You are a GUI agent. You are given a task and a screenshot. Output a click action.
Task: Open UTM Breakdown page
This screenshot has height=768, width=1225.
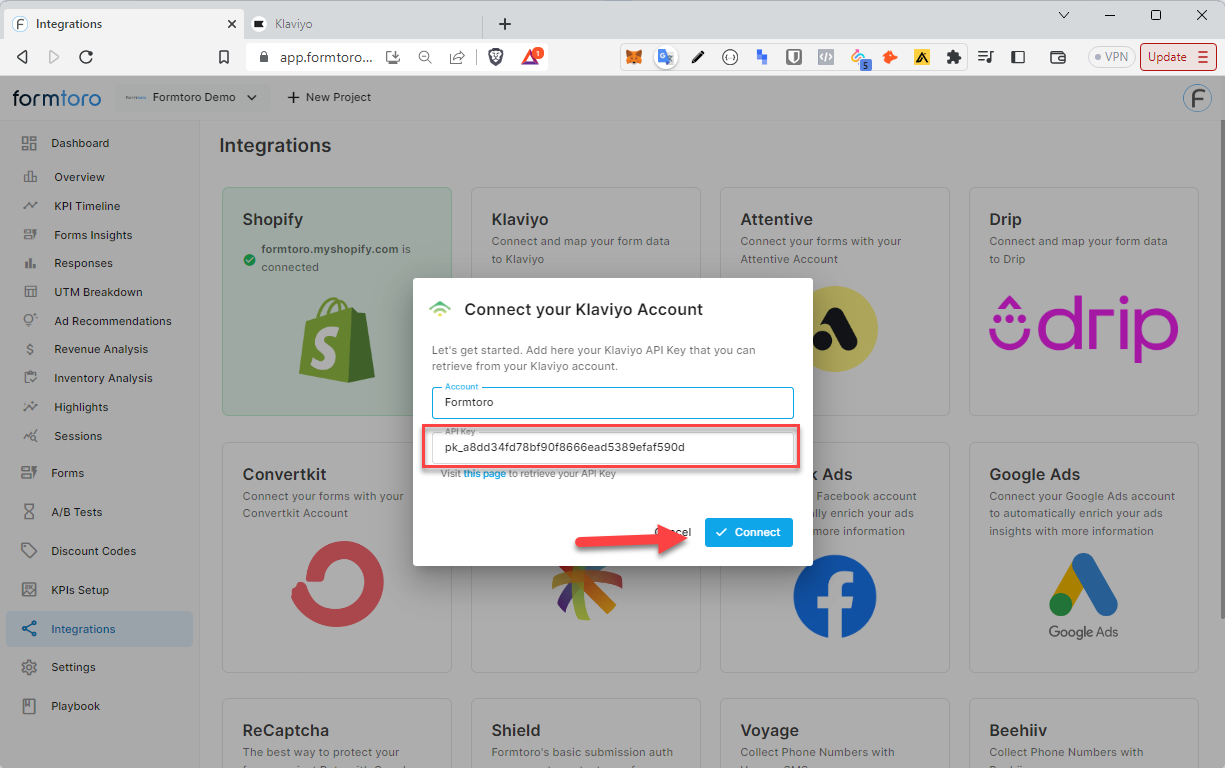pyautogui.click(x=98, y=292)
